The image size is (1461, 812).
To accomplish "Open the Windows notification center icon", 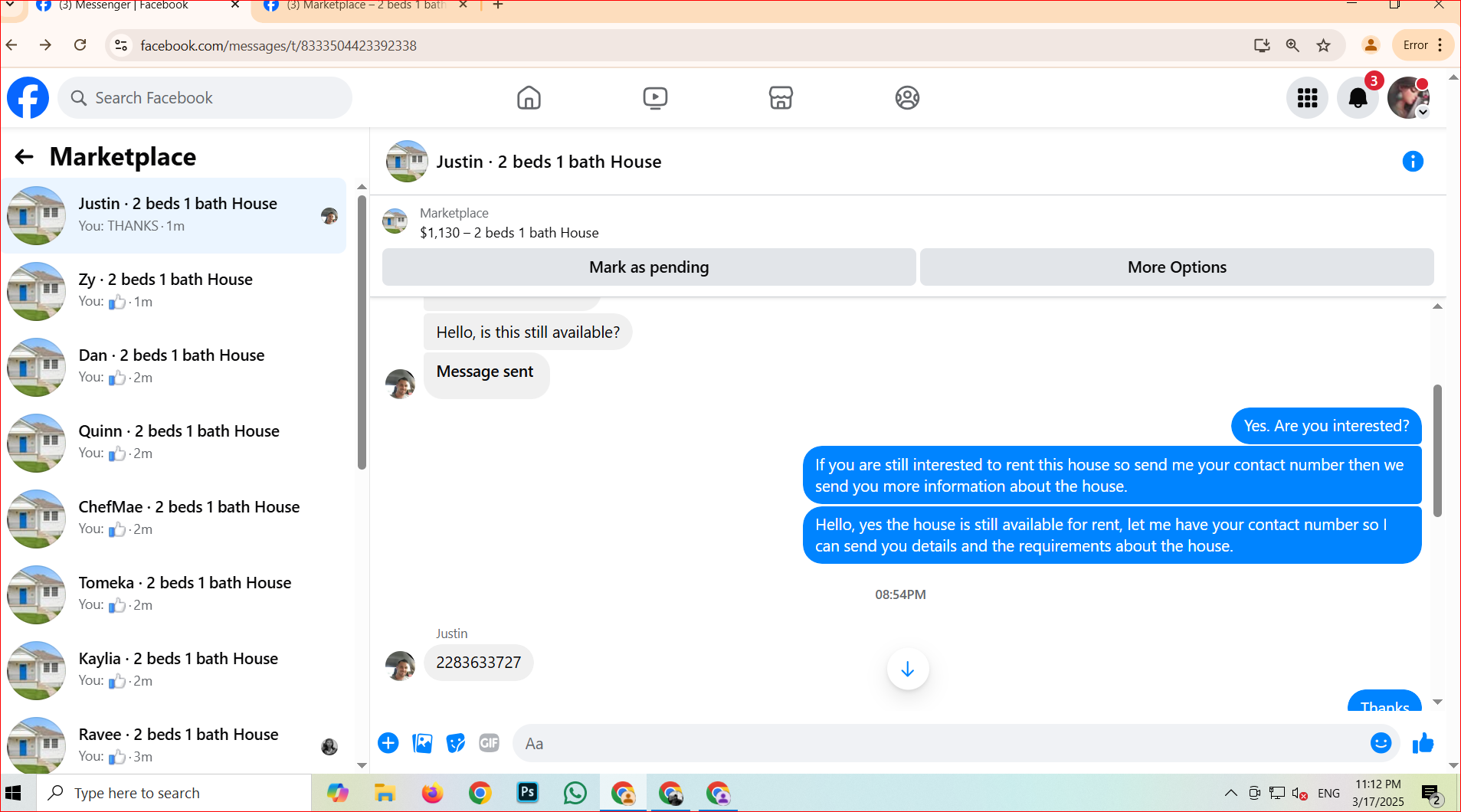I will pos(1430,794).
